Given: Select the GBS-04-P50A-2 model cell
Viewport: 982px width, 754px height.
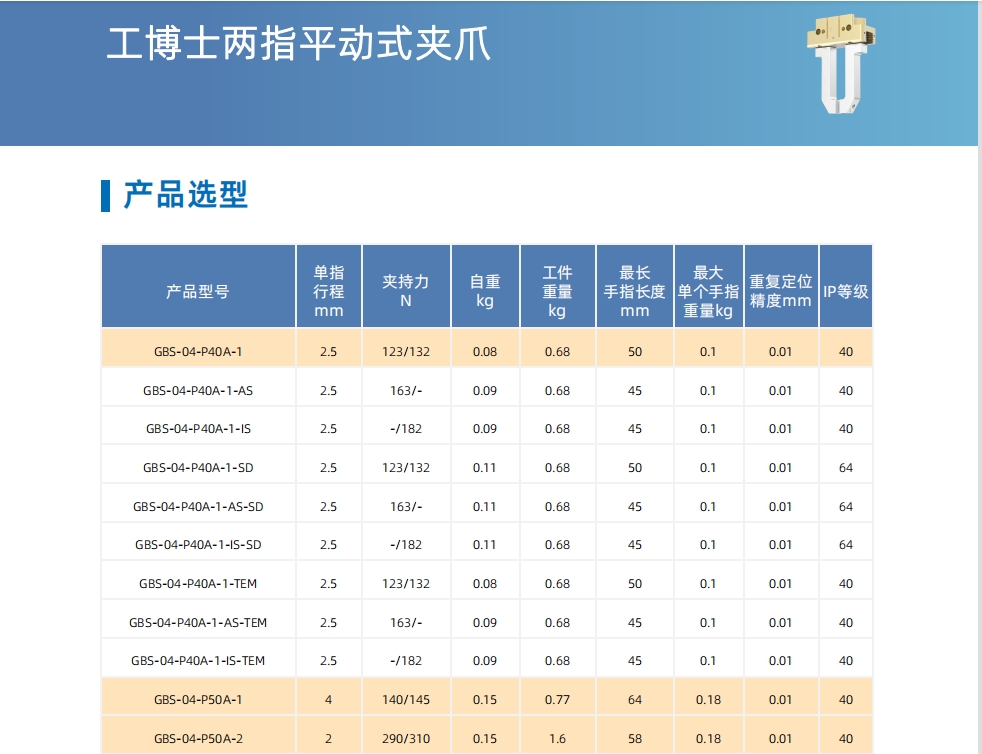Looking at the screenshot, I should 198,739.
